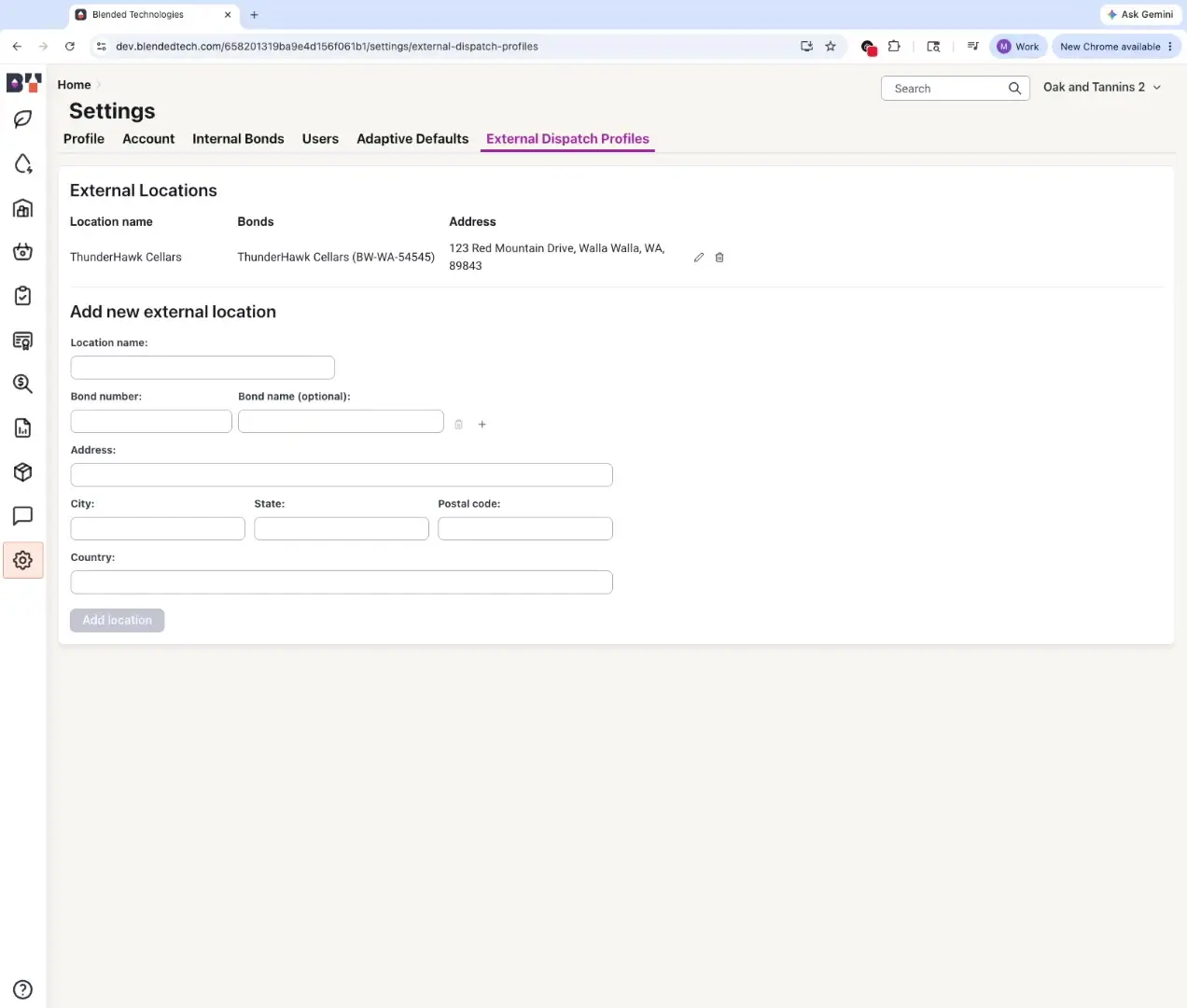Click the Bonds column header

tap(256, 222)
